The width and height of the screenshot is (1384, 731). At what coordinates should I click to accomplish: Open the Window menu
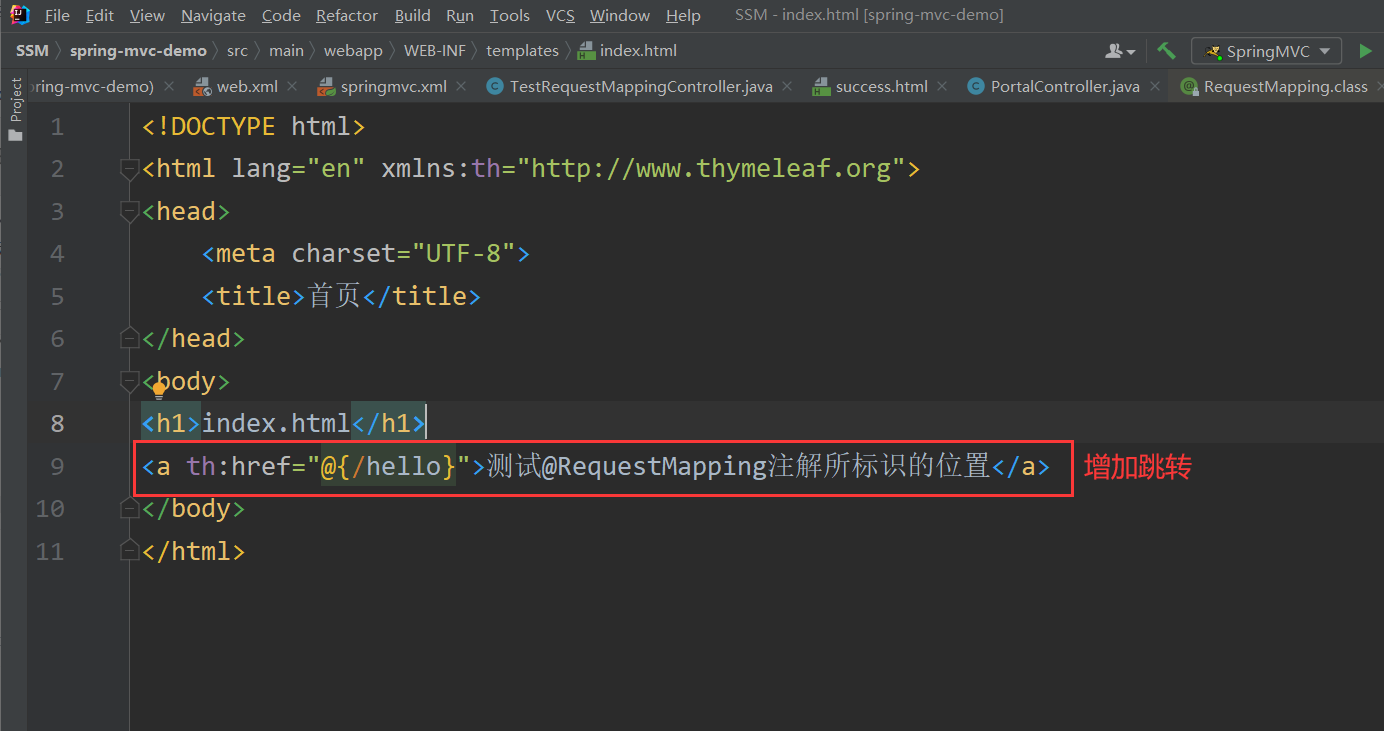(x=620, y=15)
